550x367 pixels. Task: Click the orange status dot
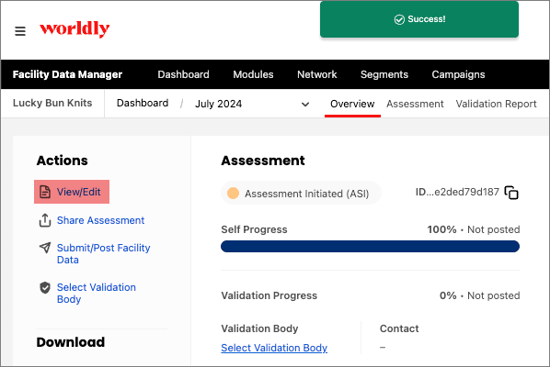pos(233,193)
